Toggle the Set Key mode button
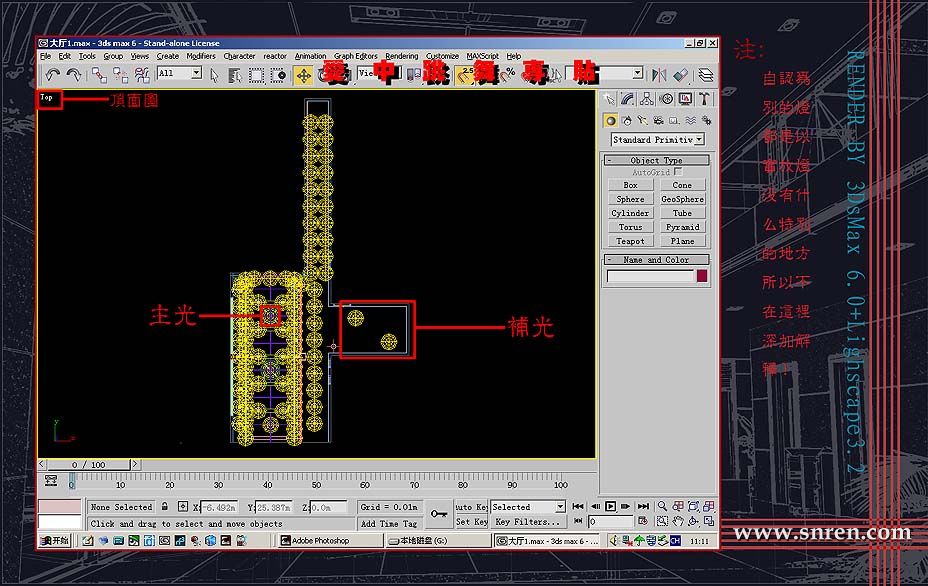The width and height of the screenshot is (928, 586). (x=472, y=522)
